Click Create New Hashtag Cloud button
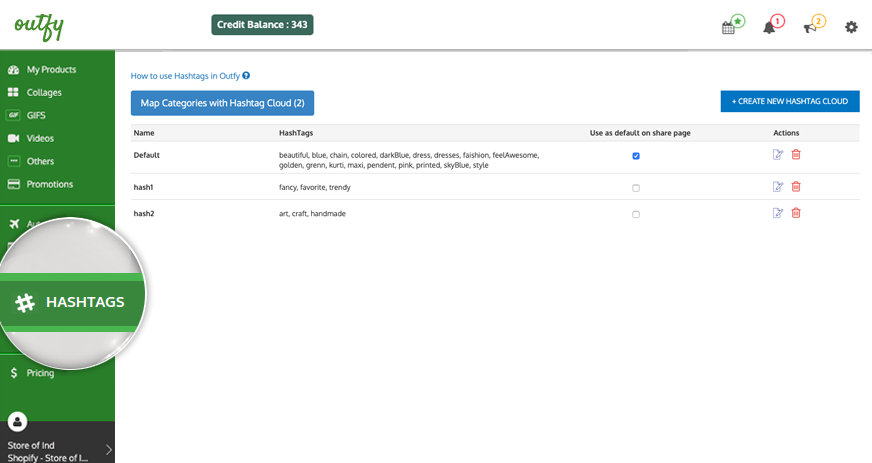The width and height of the screenshot is (872, 463). pyautogui.click(x=790, y=101)
